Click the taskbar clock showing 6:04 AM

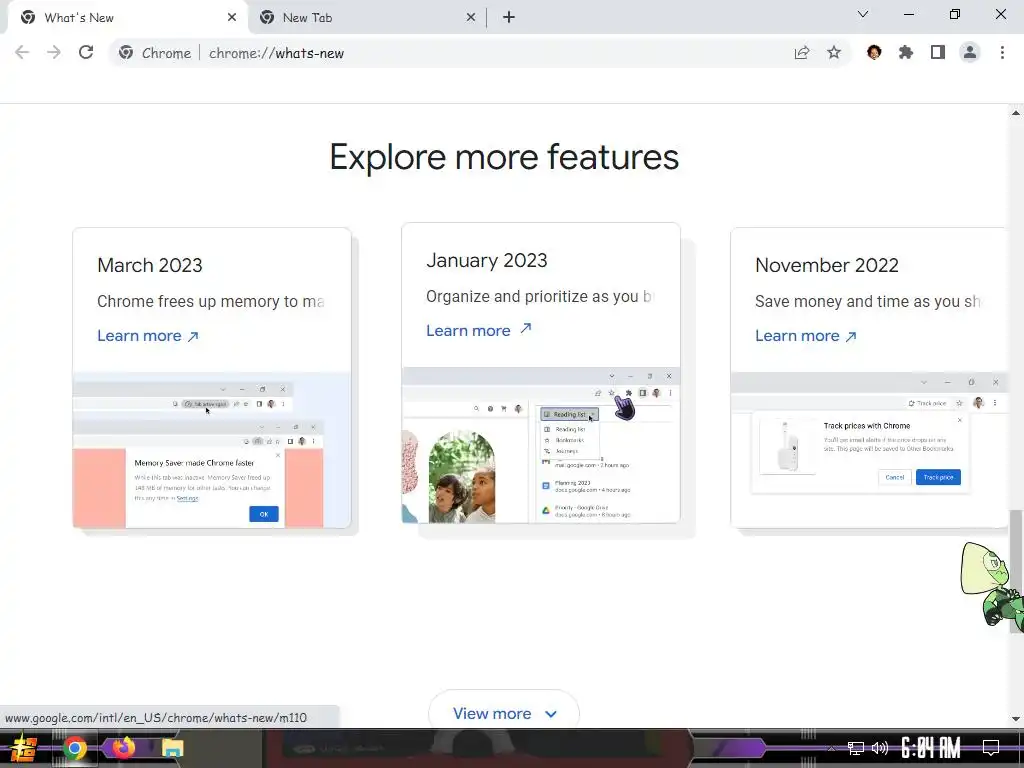click(x=931, y=748)
